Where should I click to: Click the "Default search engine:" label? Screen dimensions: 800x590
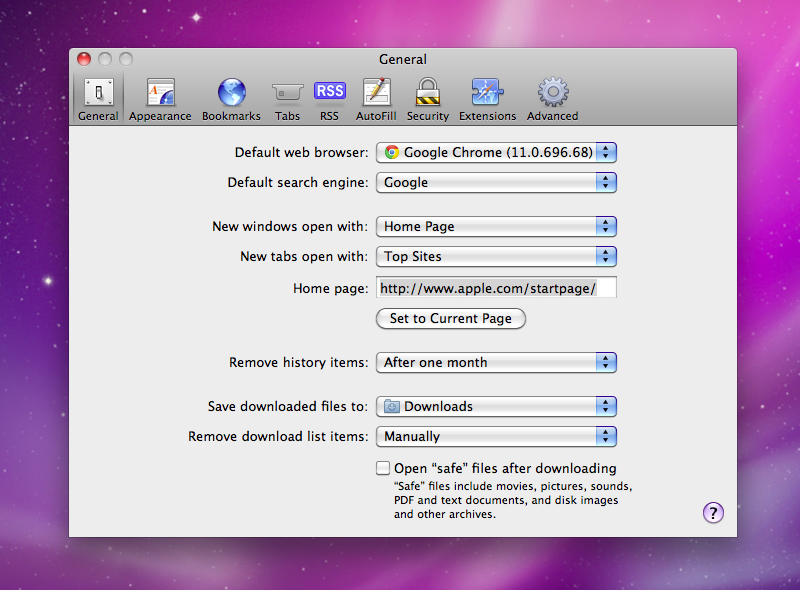pos(298,183)
